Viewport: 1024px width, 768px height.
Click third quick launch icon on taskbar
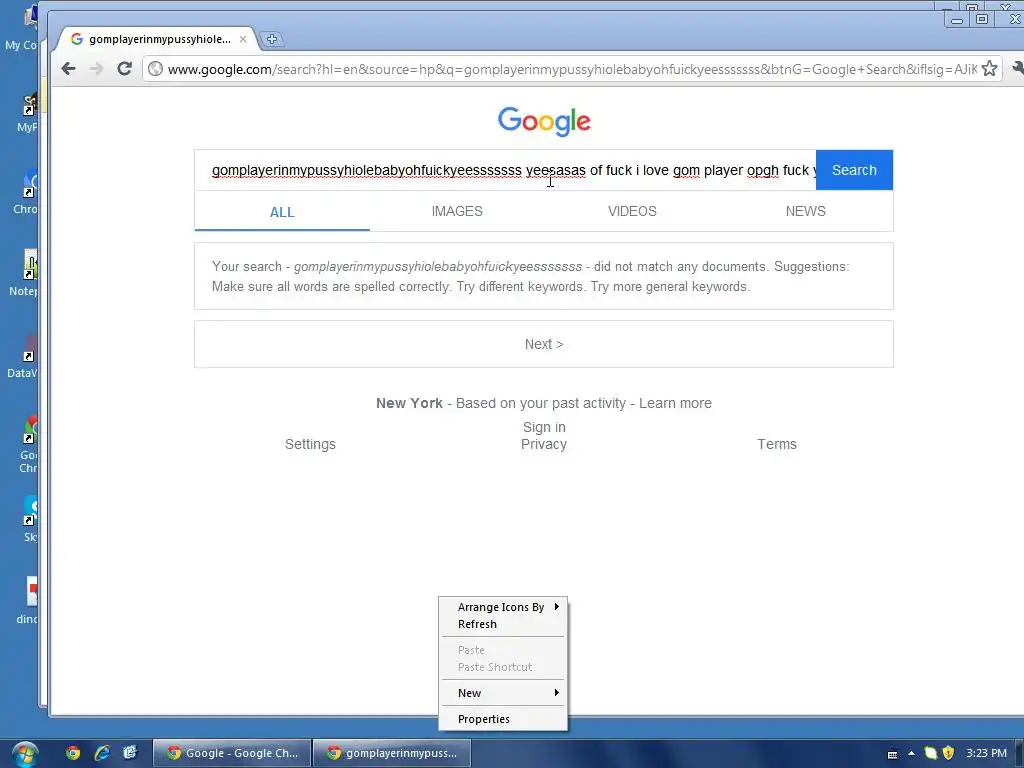click(130, 753)
